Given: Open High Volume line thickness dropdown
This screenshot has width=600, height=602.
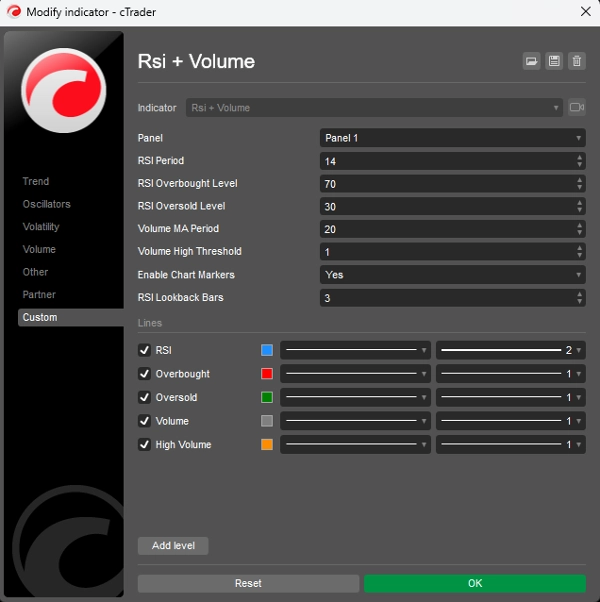Looking at the screenshot, I should (x=511, y=445).
